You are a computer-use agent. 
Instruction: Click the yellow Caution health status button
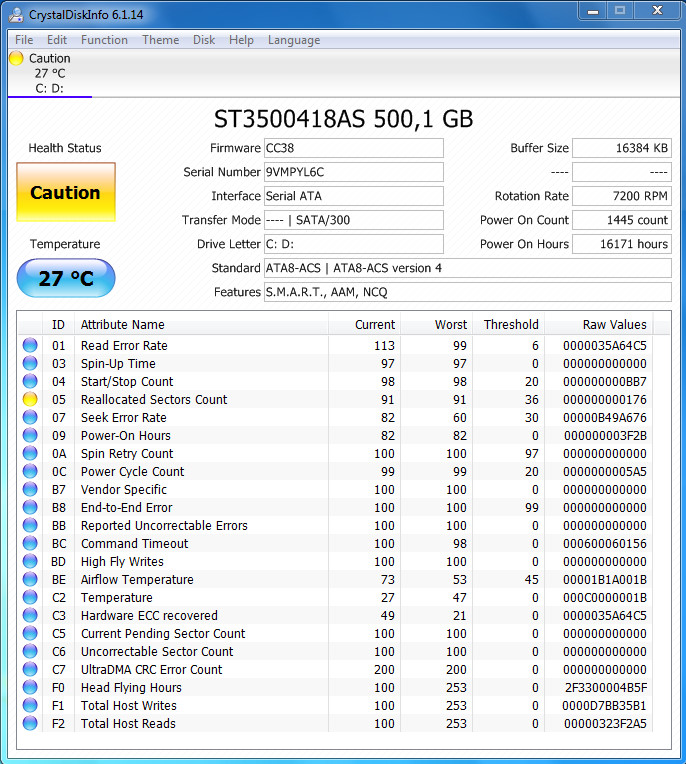[x=66, y=192]
